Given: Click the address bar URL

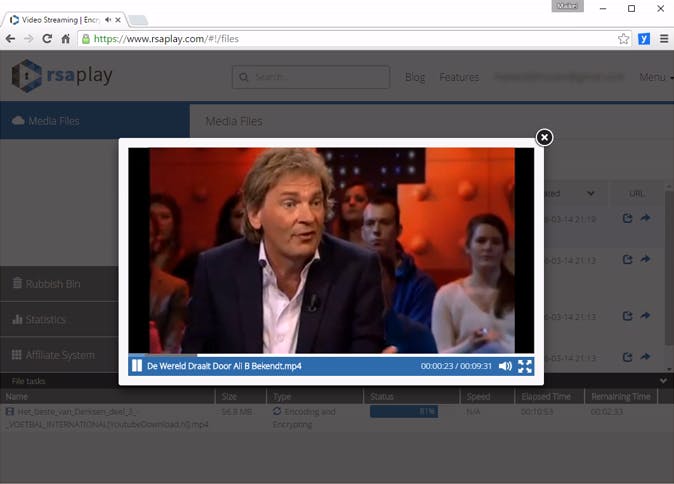Looking at the screenshot, I should point(166,39).
